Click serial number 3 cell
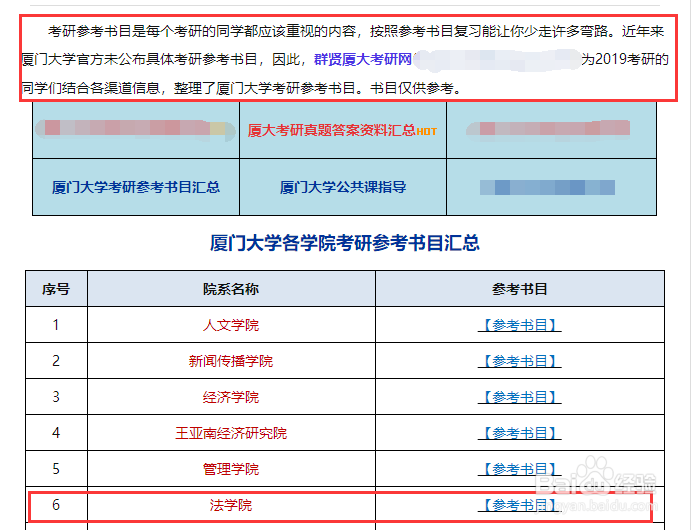This screenshot has width=697, height=530. pos(56,397)
